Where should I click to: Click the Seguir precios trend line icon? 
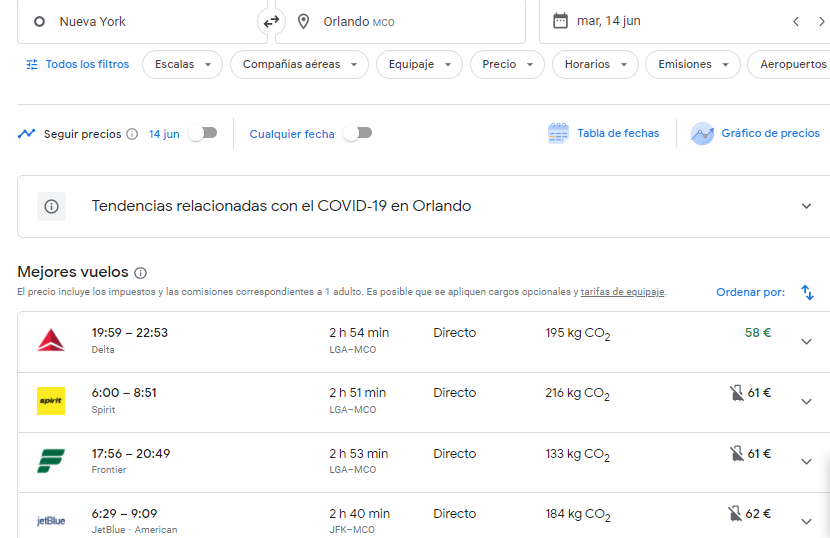tap(26, 133)
